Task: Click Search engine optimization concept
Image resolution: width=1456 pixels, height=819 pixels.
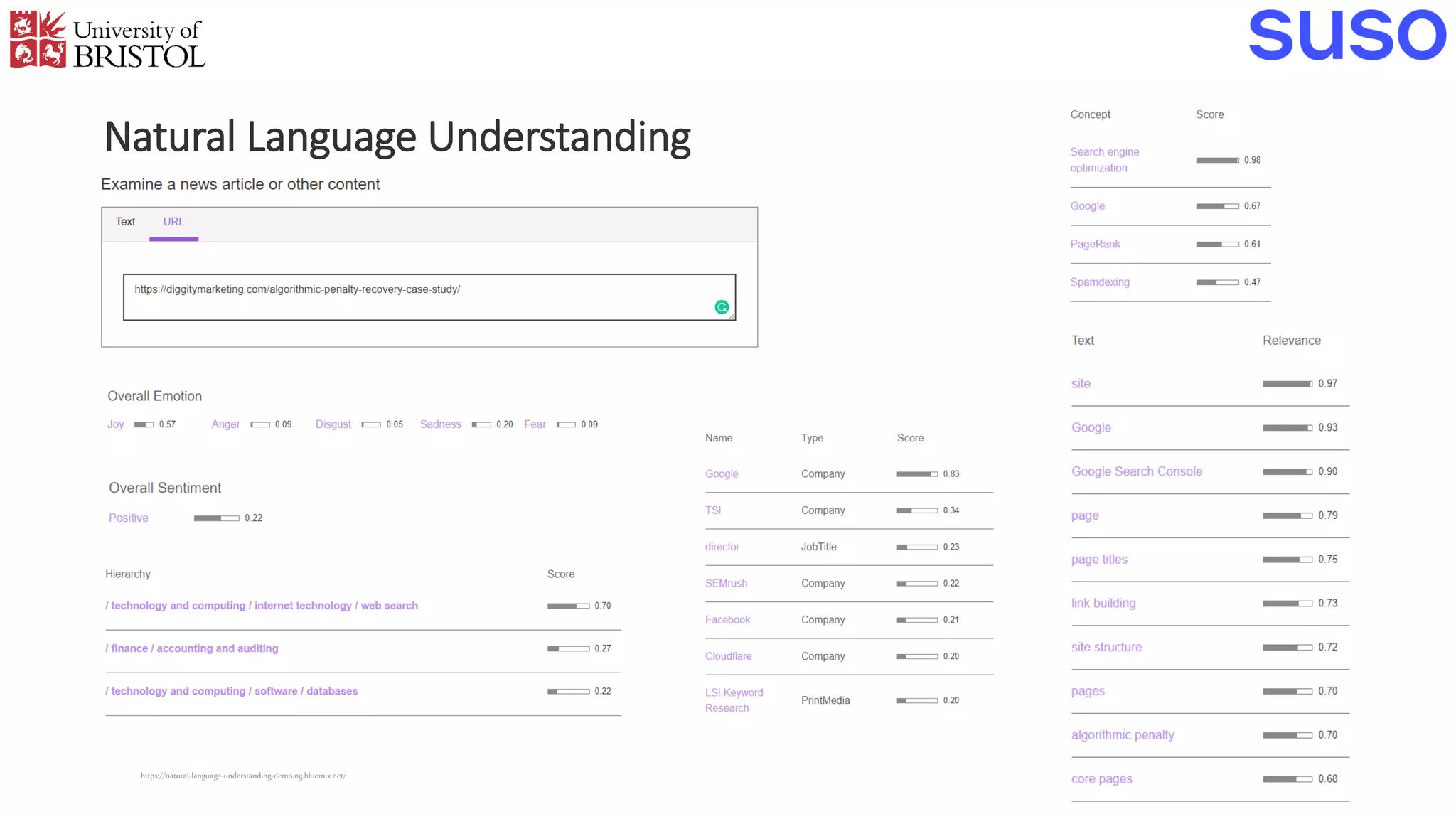Action: [1105, 160]
